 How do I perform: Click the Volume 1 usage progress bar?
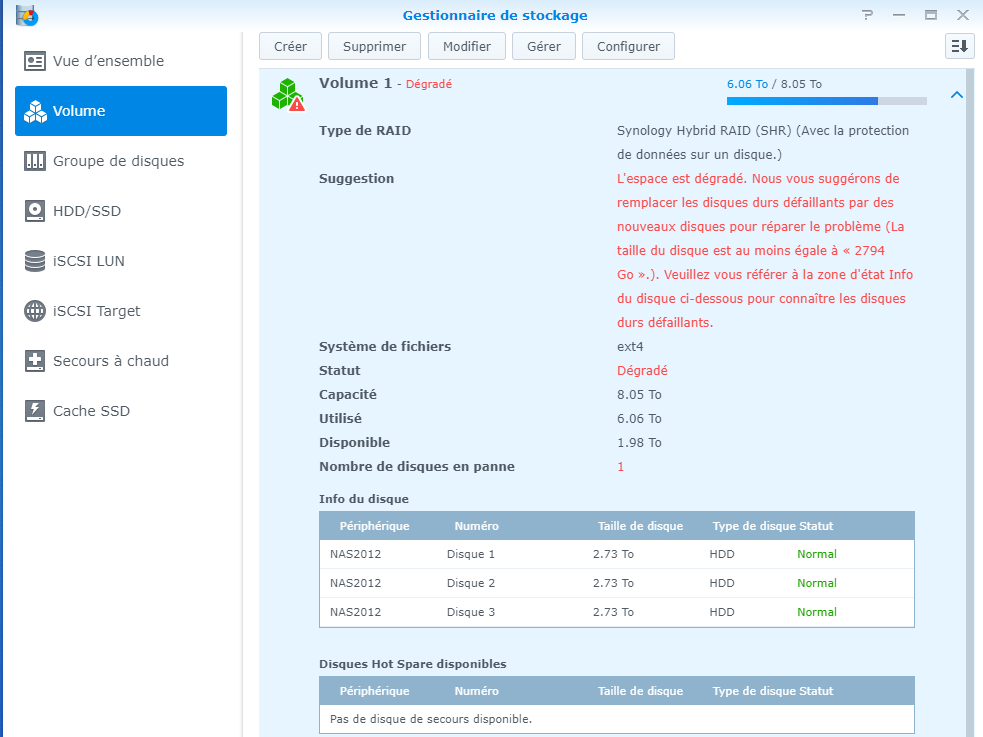click(x=826, y=101)
